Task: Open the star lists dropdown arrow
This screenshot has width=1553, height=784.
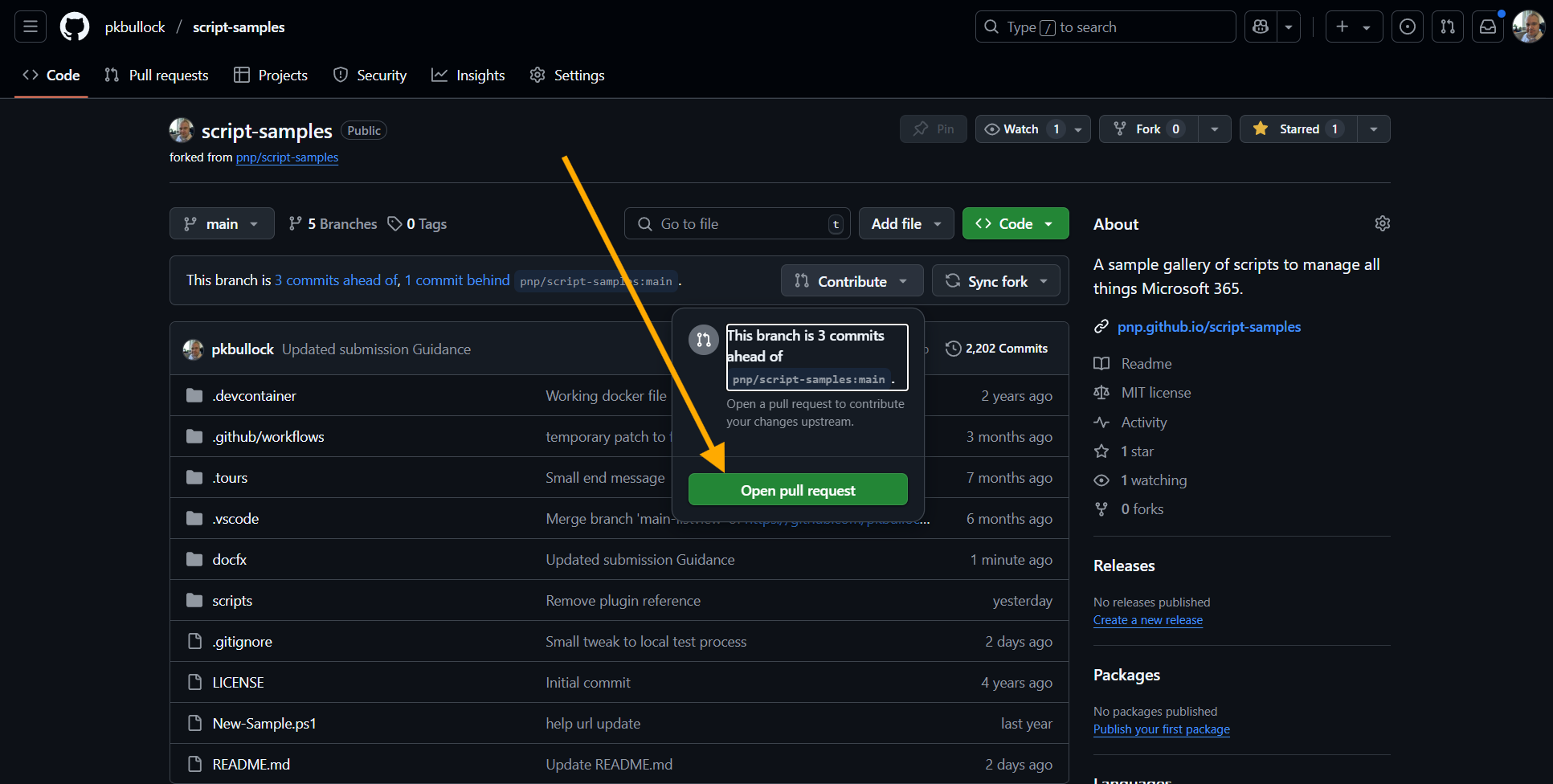Action: (1374, 129)
